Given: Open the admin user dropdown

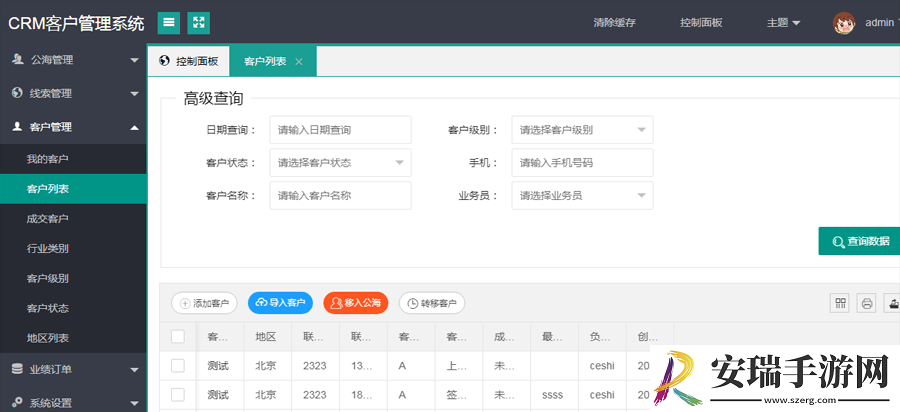Looking at the screenshot, I should (x=882, y=23).
